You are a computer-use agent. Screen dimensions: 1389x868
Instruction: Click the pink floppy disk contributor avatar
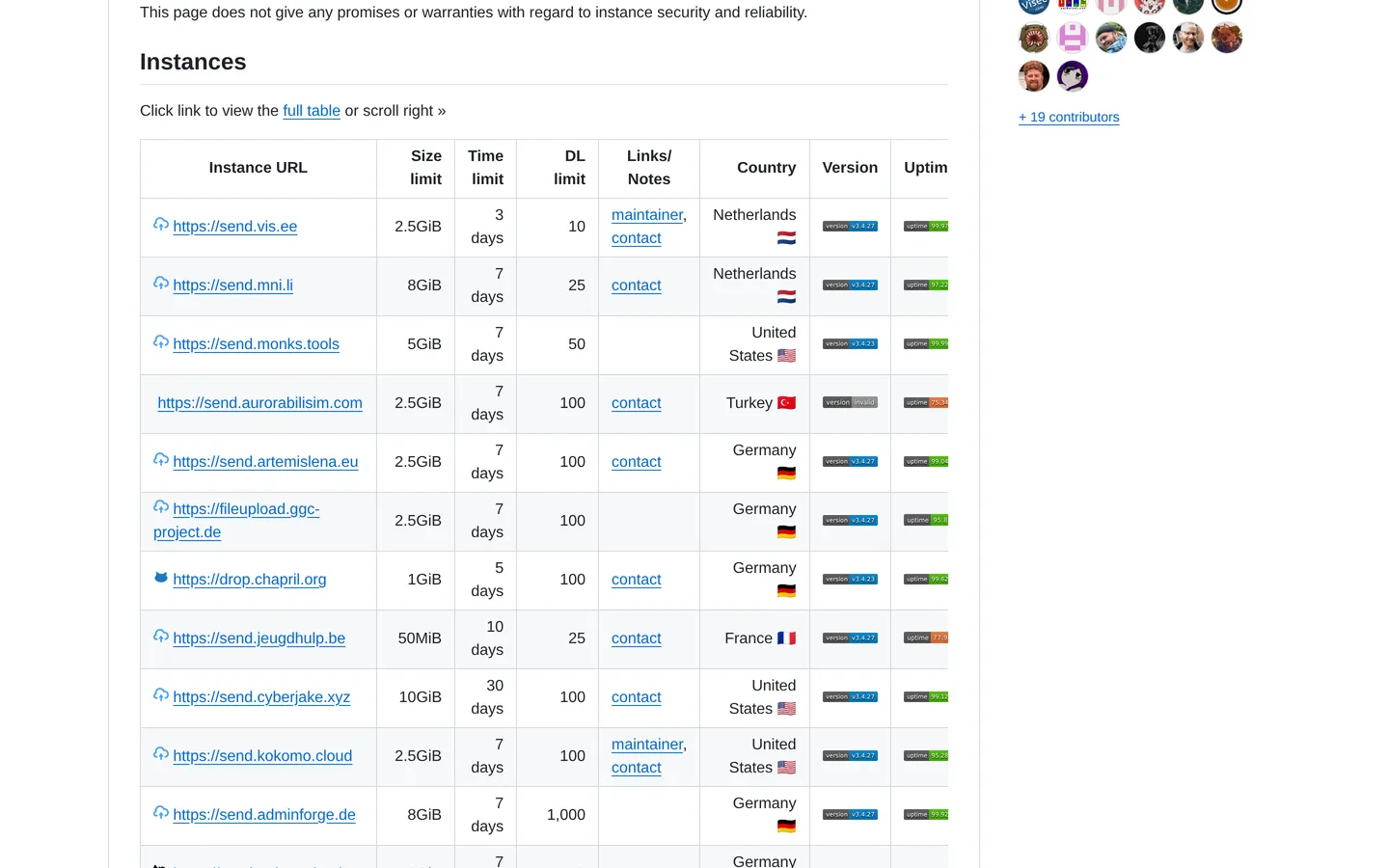[x=1073, y=38]
